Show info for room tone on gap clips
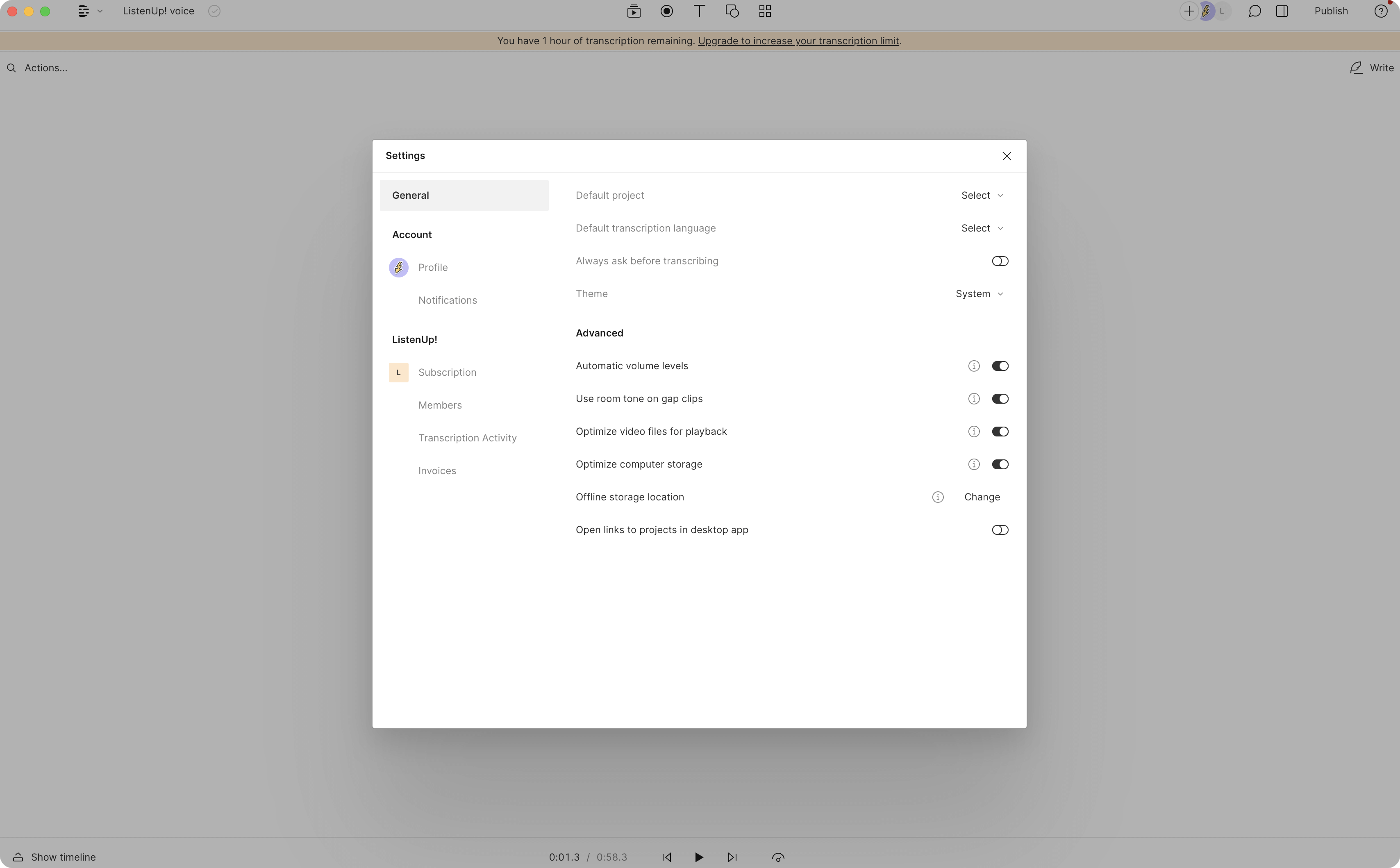Screen dimensions: 1400x868 pyautogui.click(x=973, y=399)
